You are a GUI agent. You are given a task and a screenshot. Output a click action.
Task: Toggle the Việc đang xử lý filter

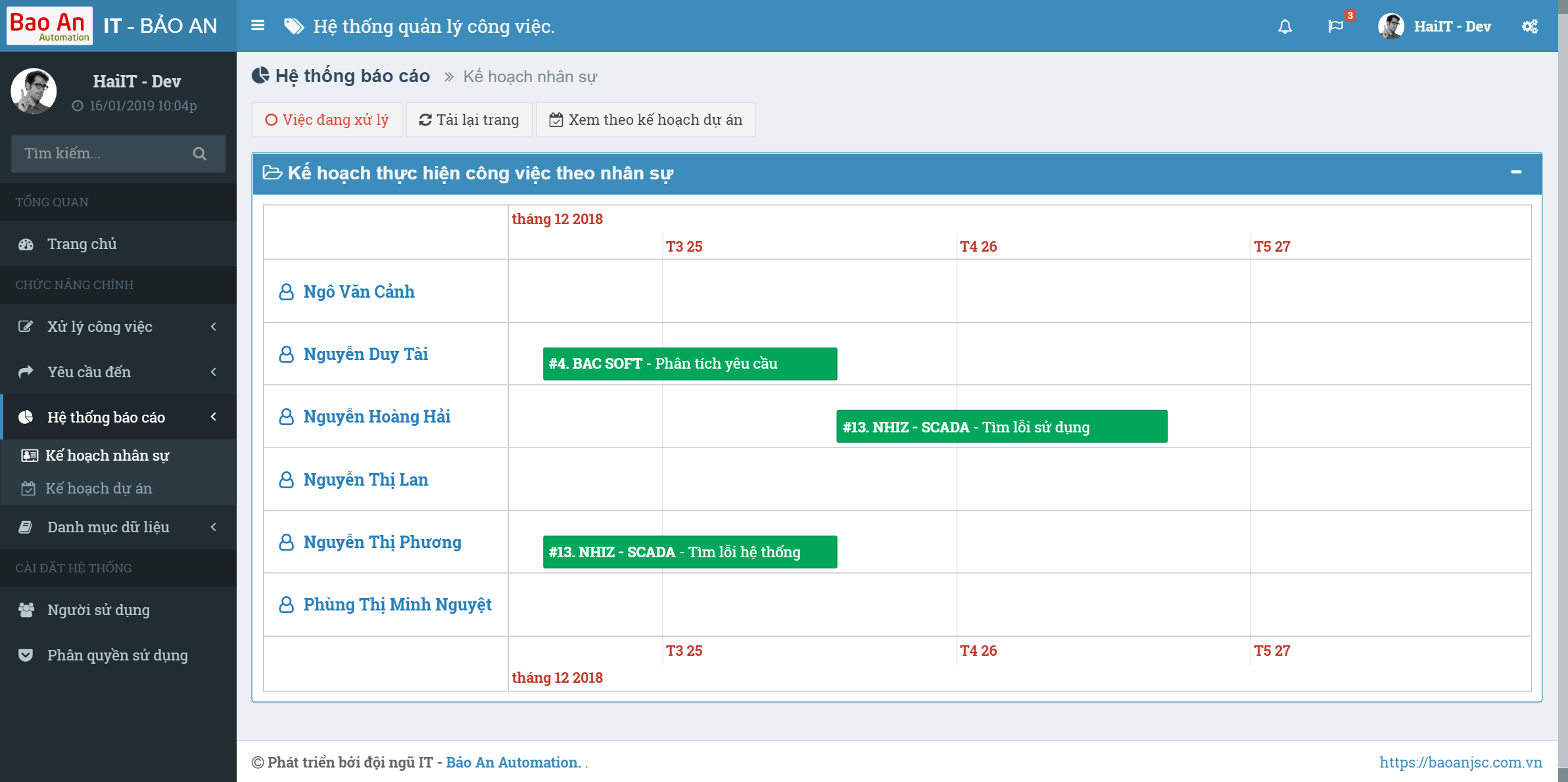coord(327,120)
